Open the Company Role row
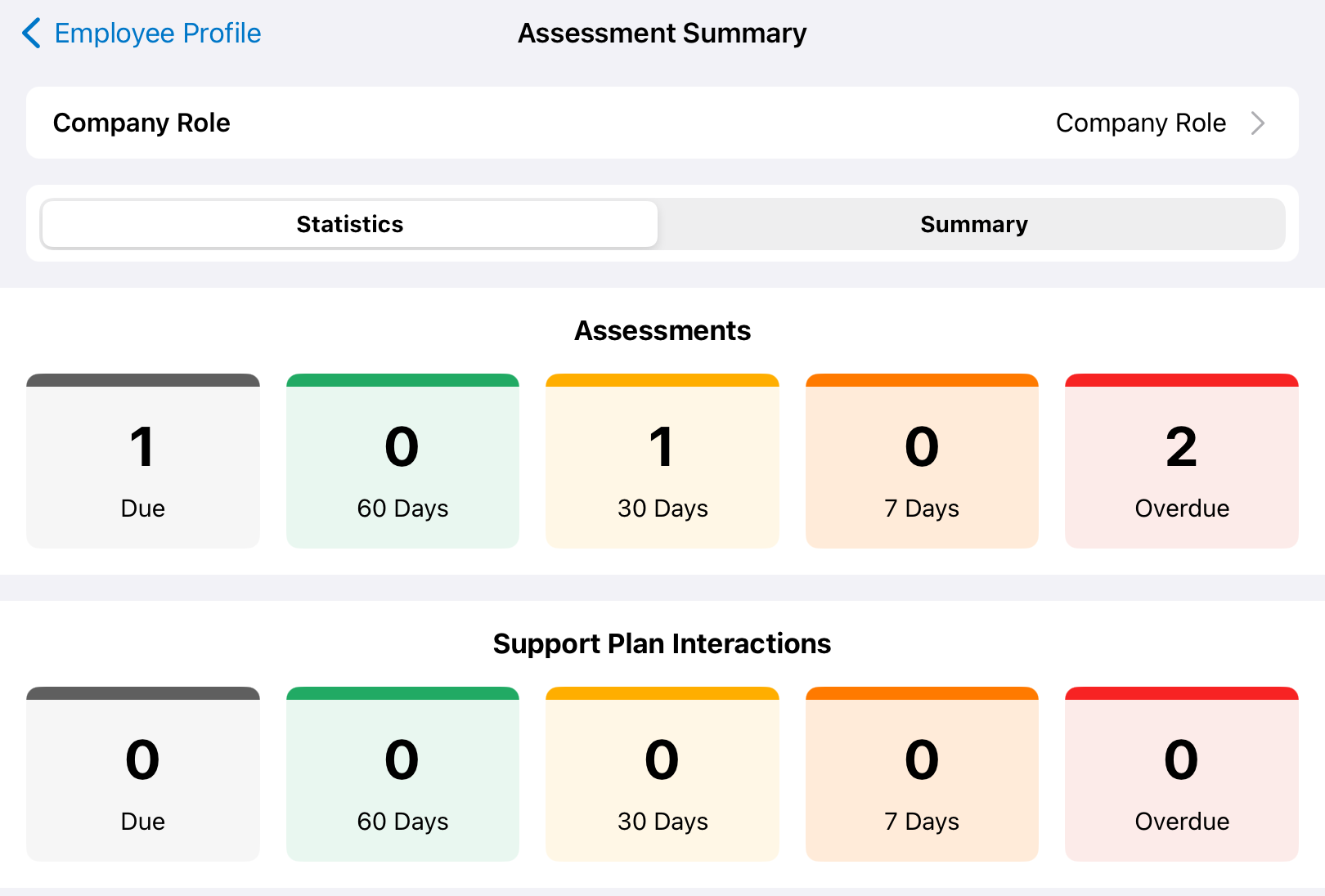1325x896 pixels. pyautogui.click(x=662, y=123)
